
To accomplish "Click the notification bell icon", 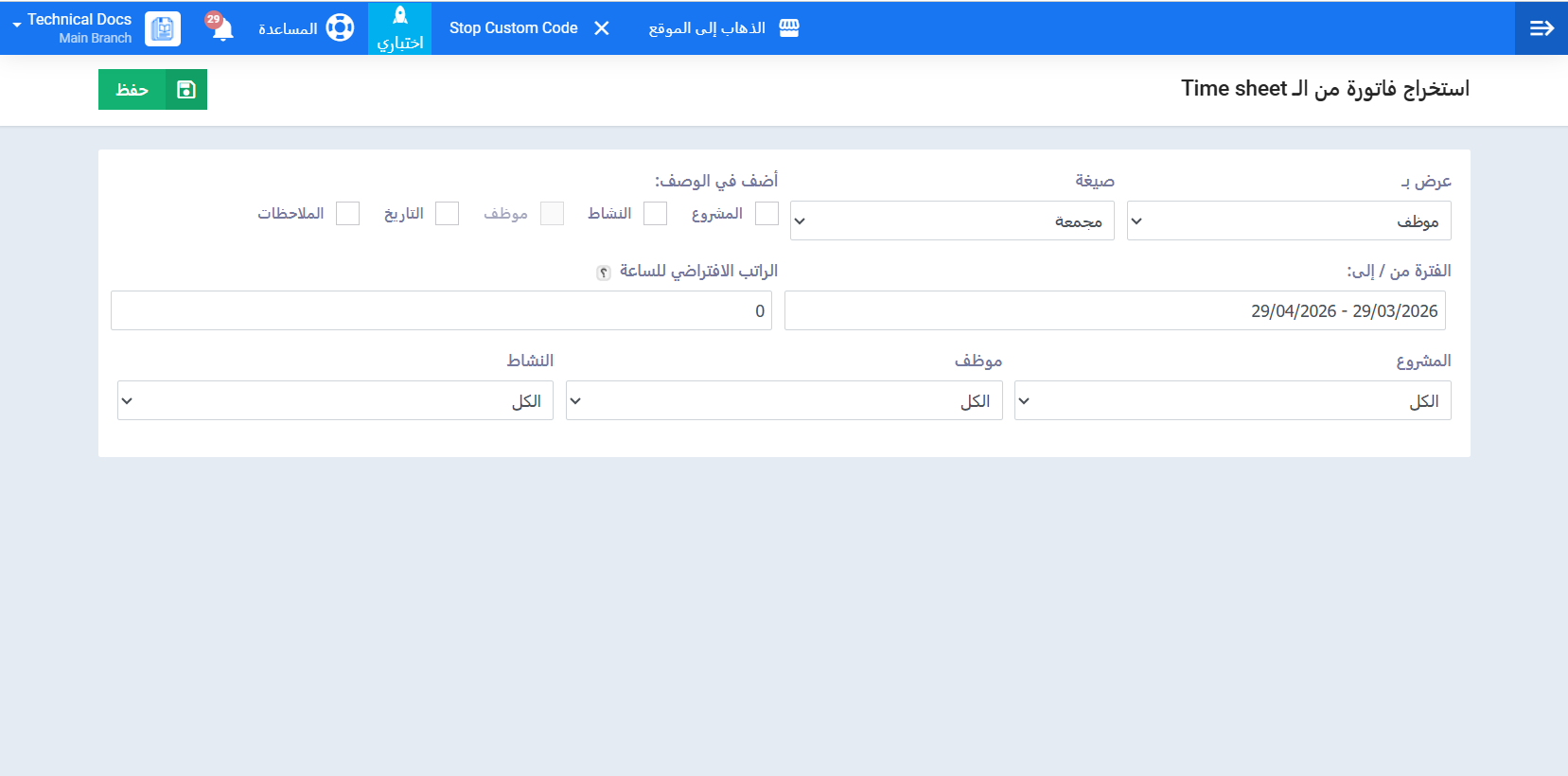I will (221, 28).
